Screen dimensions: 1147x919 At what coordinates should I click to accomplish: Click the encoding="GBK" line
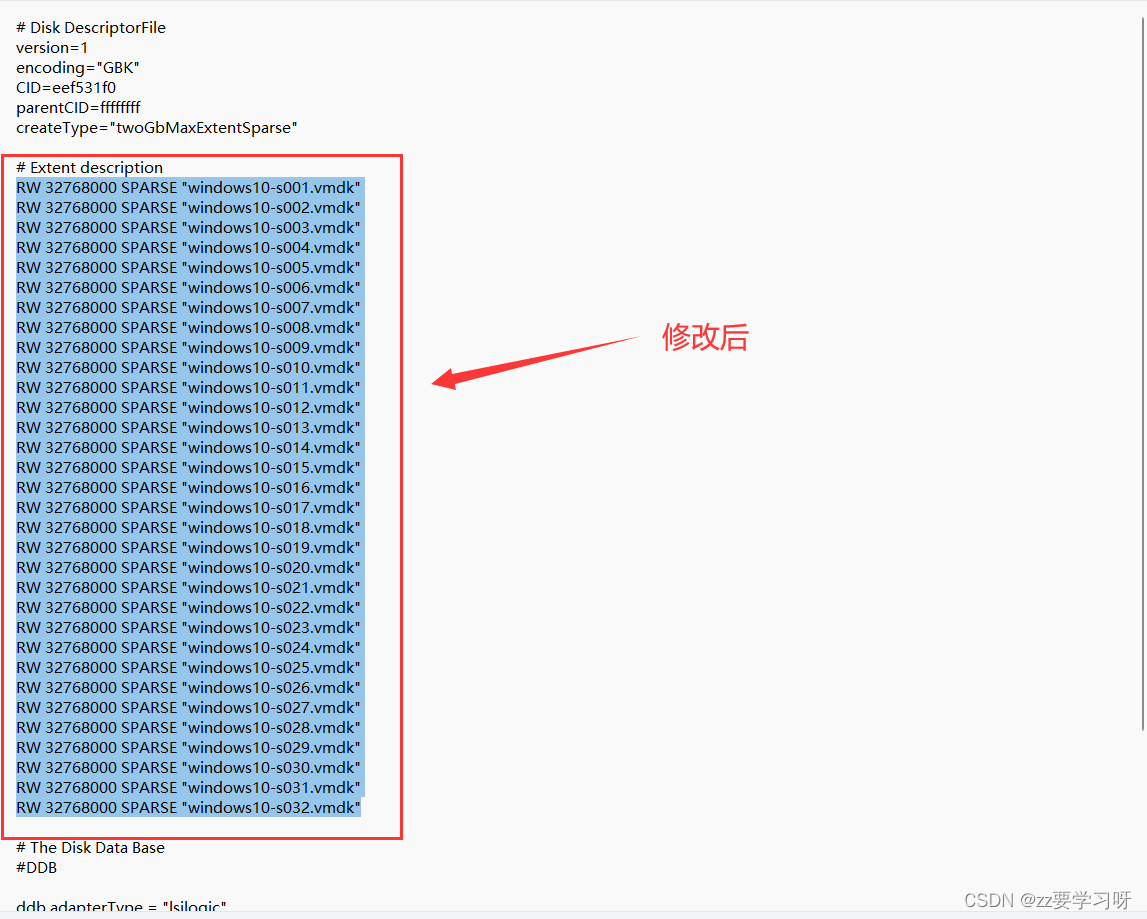[78, 67]
